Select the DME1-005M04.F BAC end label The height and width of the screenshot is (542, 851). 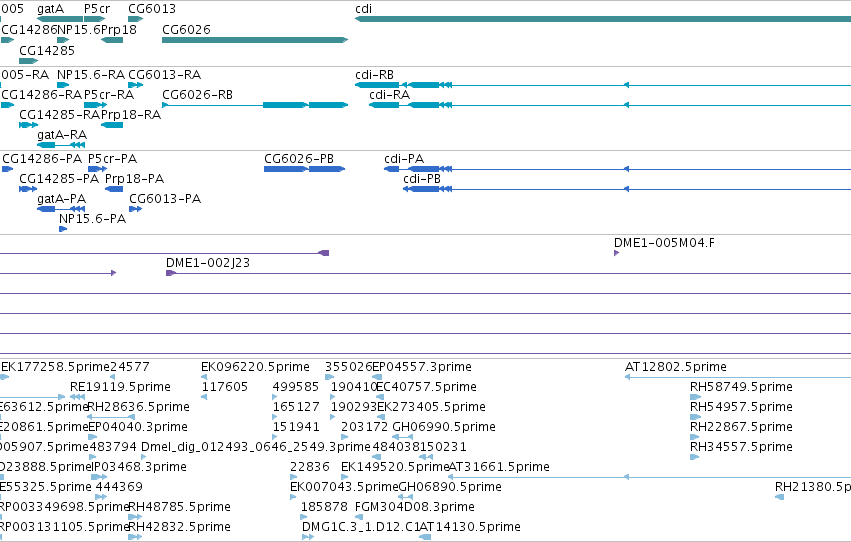coord(664,243)
